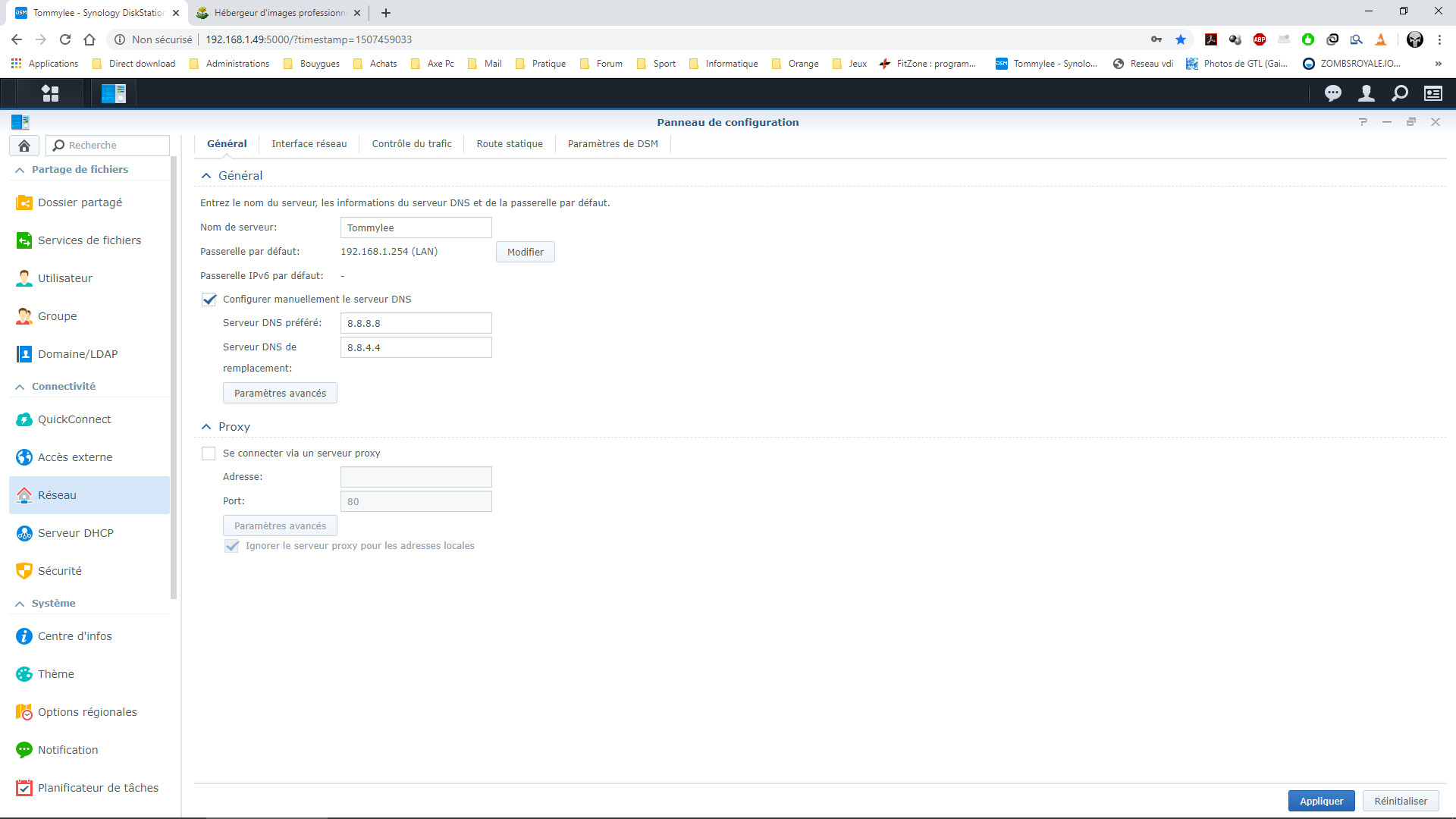Image resolution: width=1456 pixels, height=819 pixels.
Task: Click the Serveur DNS préféré field
Action: click(x=416, y=324)
